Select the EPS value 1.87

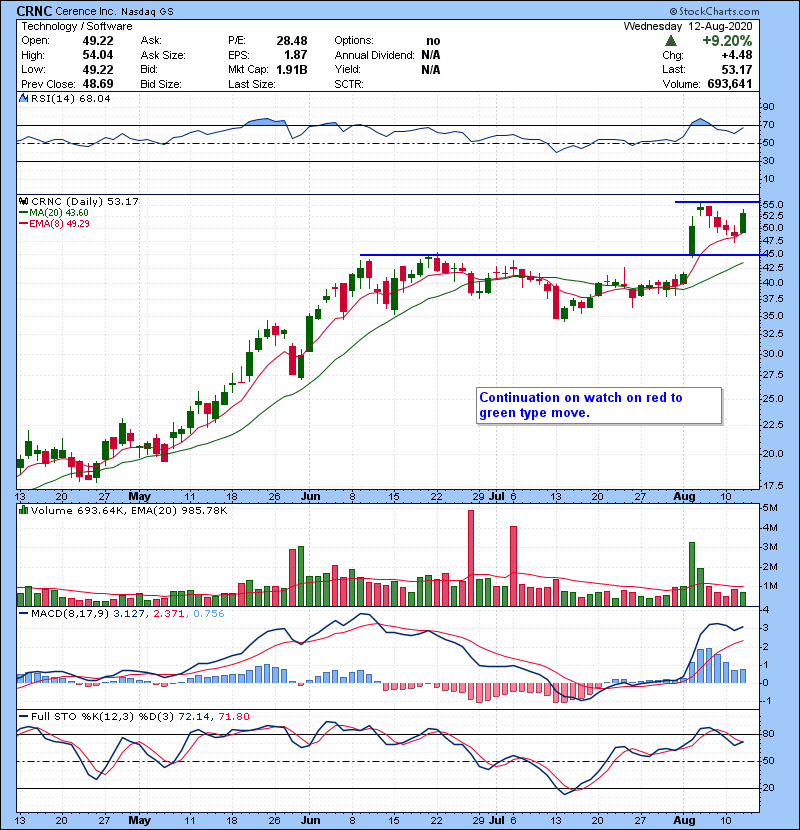pyautogui.click(x=295, y=55)
